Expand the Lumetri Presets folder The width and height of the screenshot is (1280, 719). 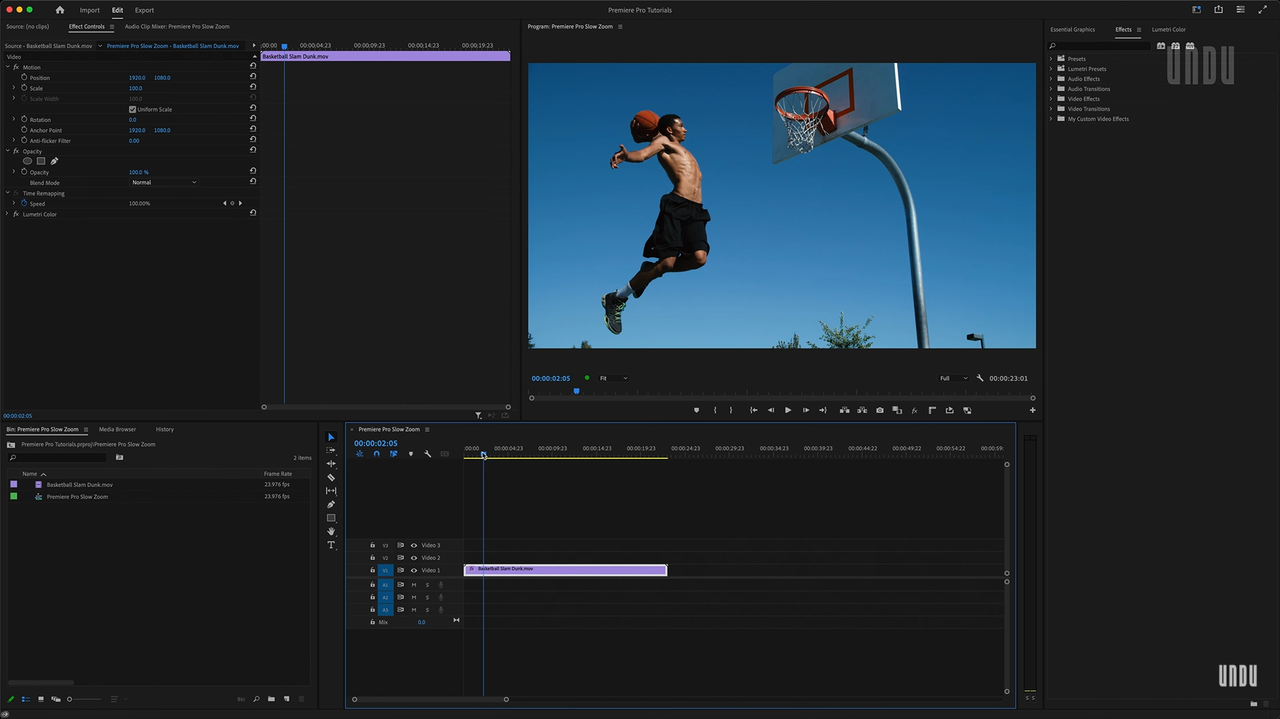[x=1051, y=69]
